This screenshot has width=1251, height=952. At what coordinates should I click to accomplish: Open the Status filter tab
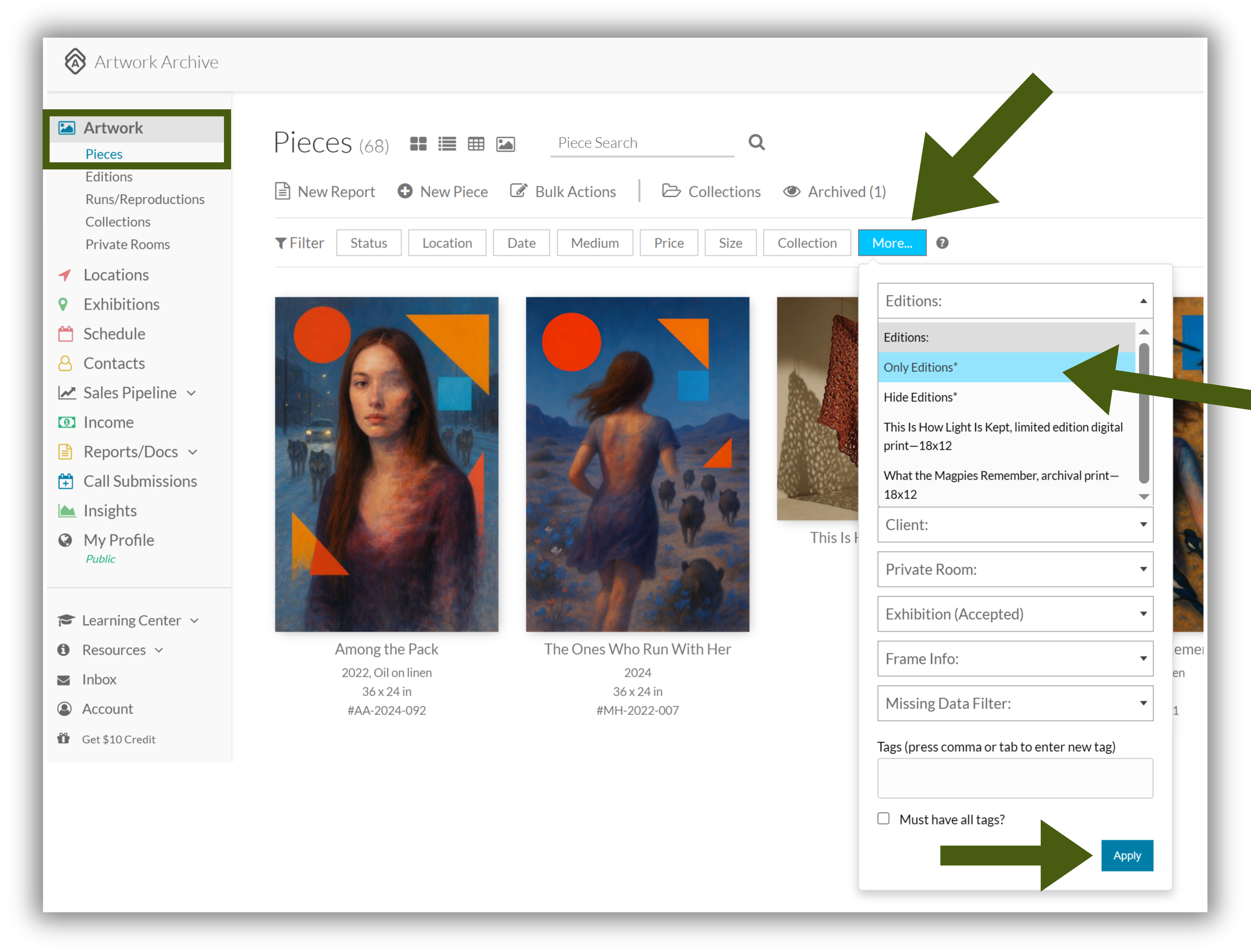coord(369,242)
